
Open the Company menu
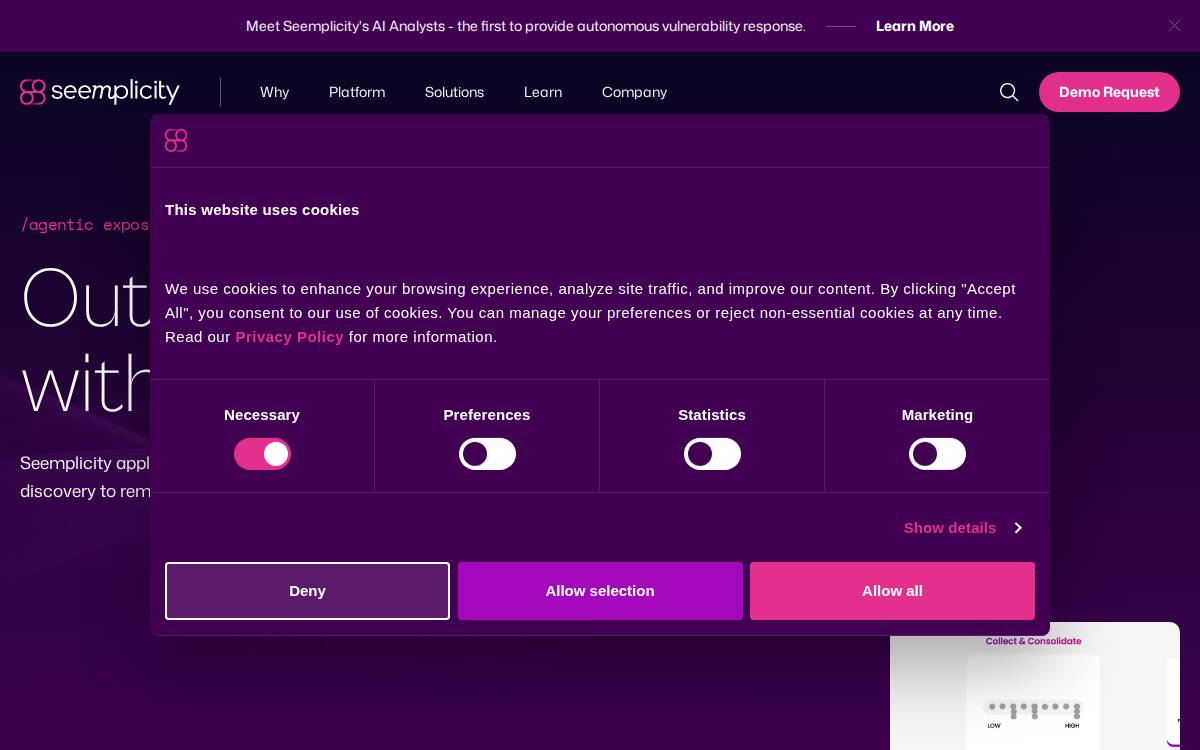(634, 92)
